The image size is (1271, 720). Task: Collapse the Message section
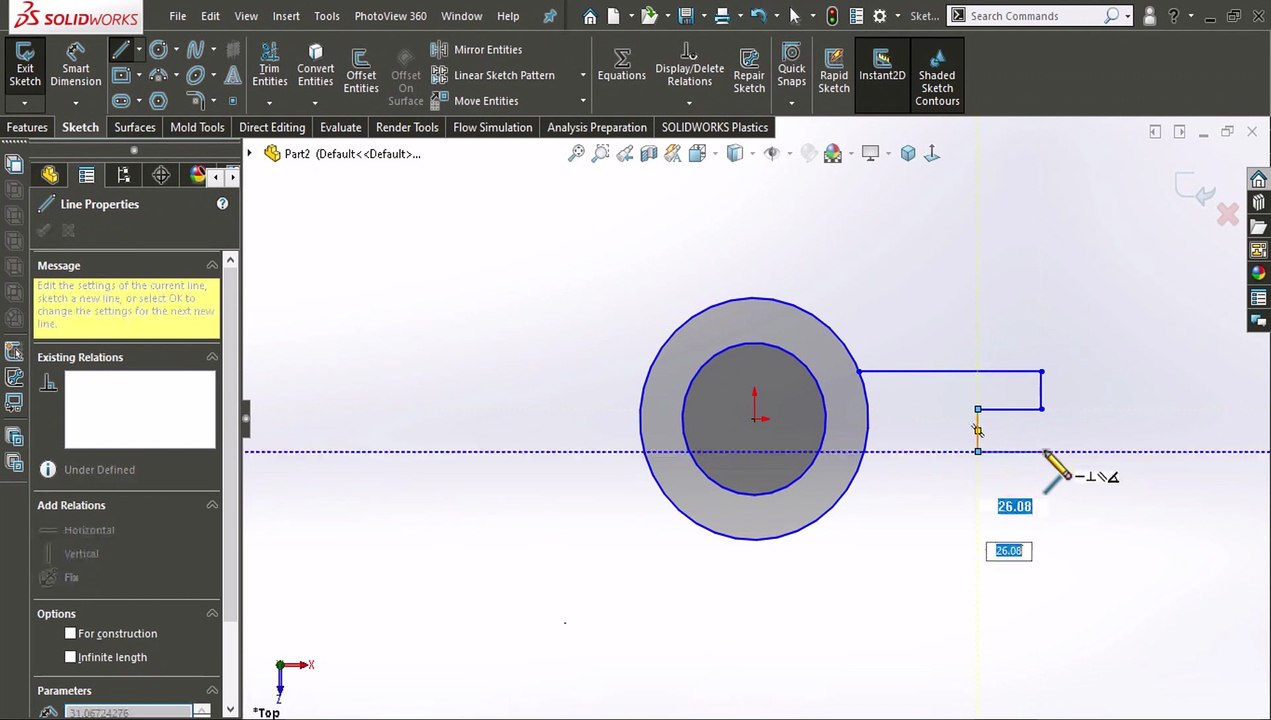click(212, 265)
